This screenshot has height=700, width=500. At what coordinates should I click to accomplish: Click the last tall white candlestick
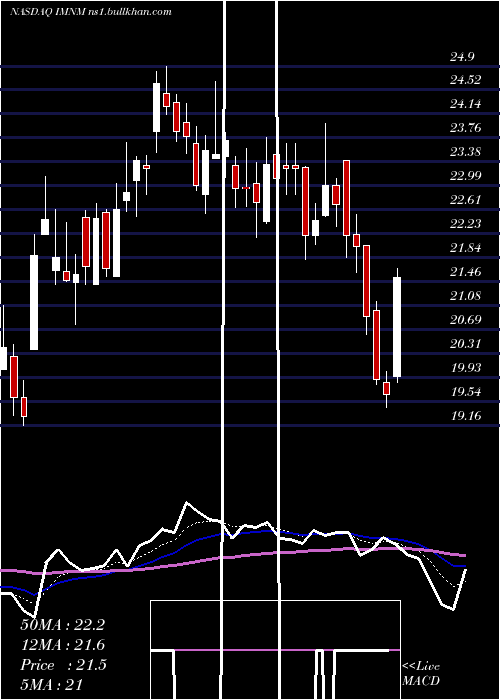(397, 327)
